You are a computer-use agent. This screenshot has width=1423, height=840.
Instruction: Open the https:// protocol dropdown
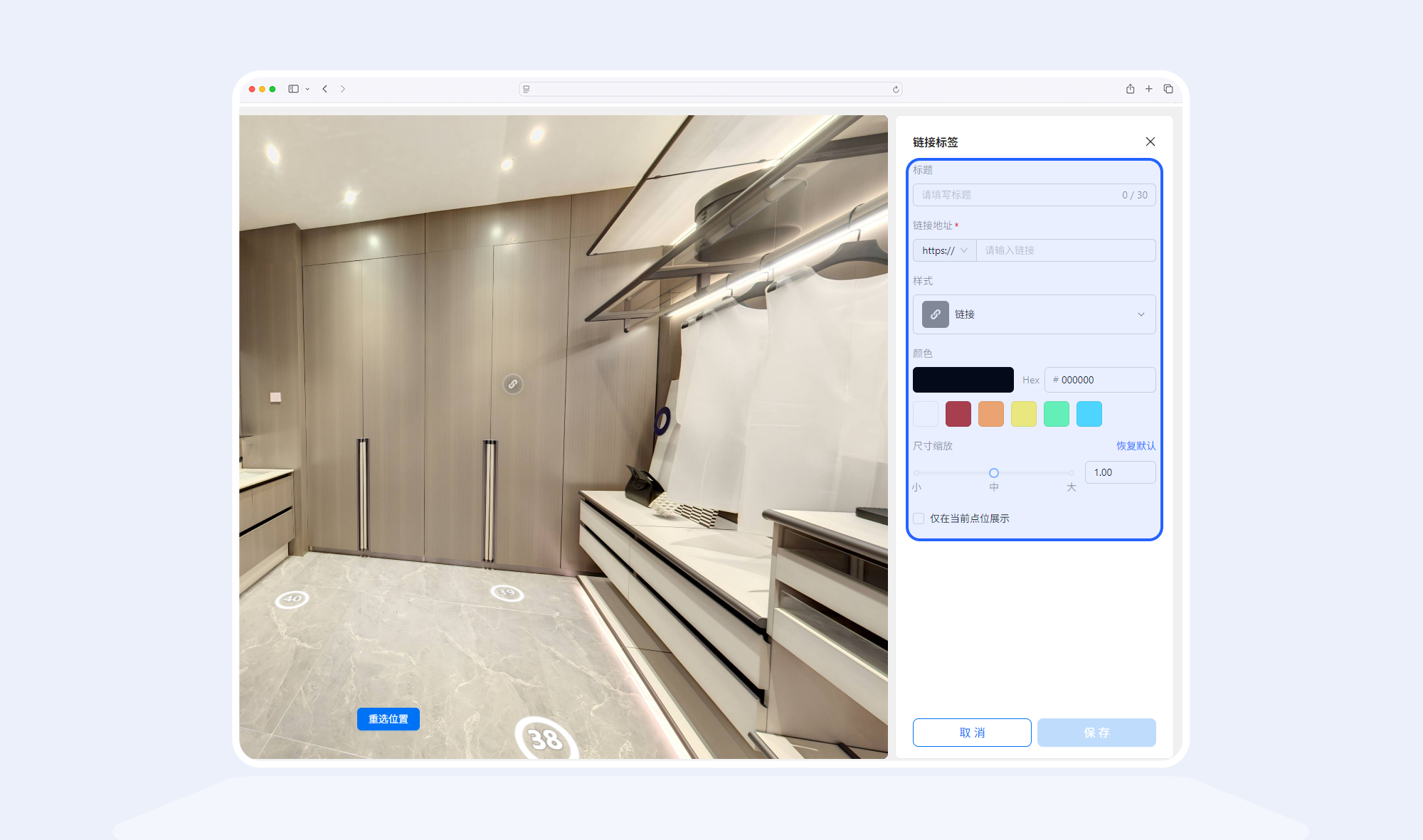coord(944,250)
